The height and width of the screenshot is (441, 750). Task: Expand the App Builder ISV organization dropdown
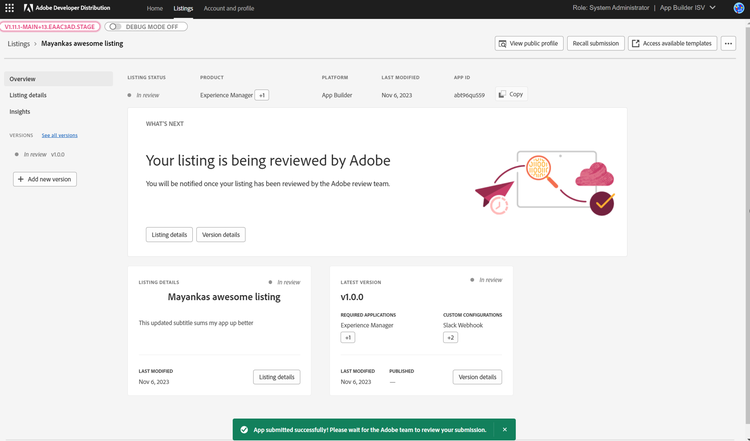pyautogui.click(x=688, y=8)
